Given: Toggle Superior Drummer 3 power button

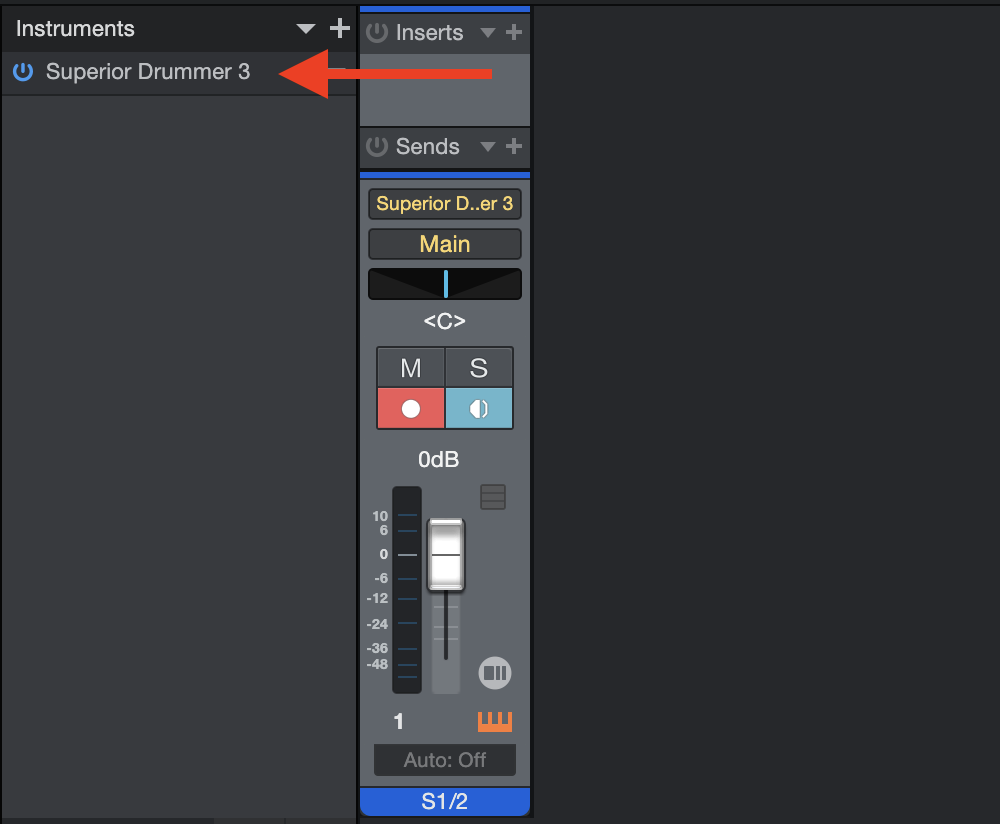Looking at the screenshot, I should [23, 71].
